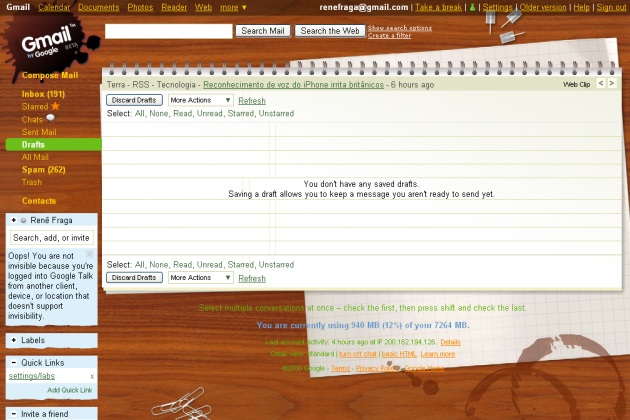
Task: Open the Privacy Policy link
Action: tap(377, 369)
